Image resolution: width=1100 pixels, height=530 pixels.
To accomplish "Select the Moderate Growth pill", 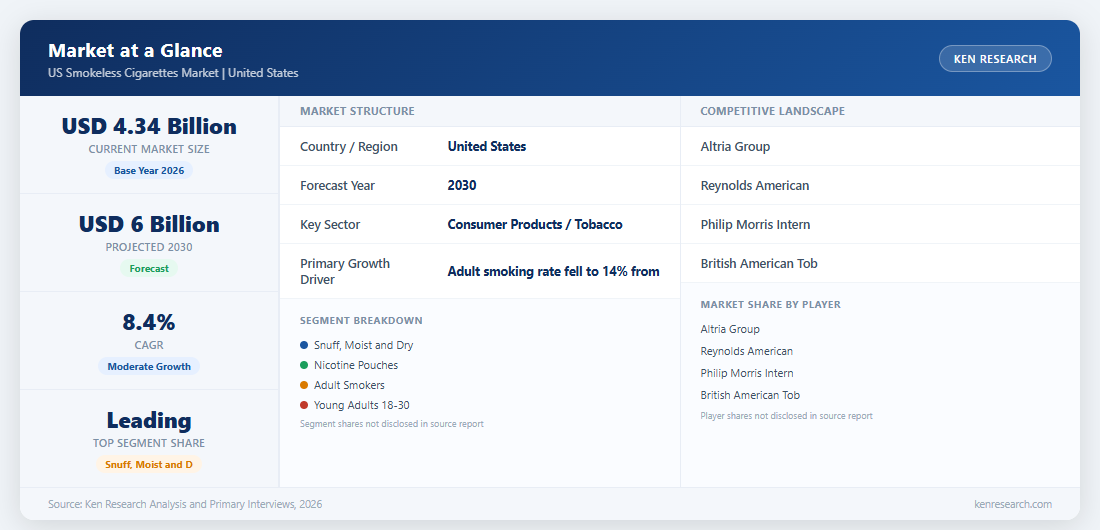I will click(x=149, y=366).
